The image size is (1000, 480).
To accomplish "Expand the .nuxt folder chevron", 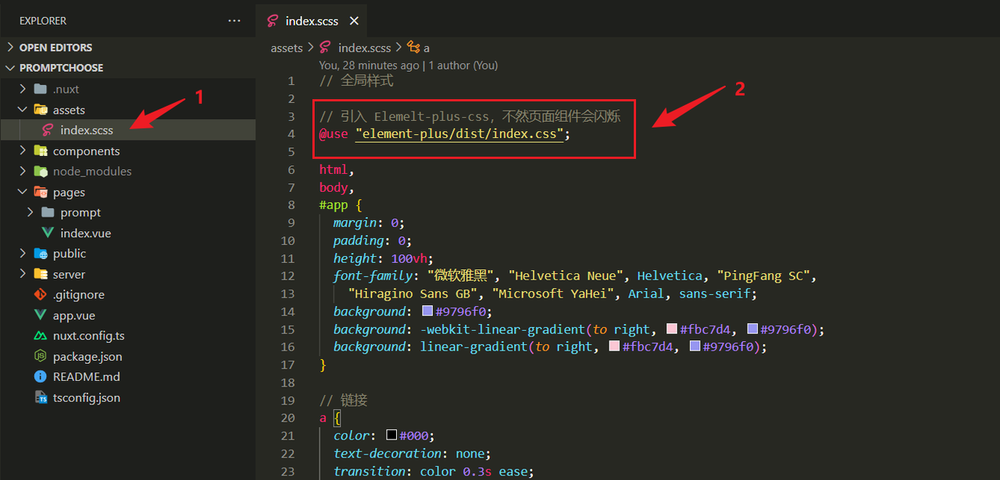I will pos(23,89).
